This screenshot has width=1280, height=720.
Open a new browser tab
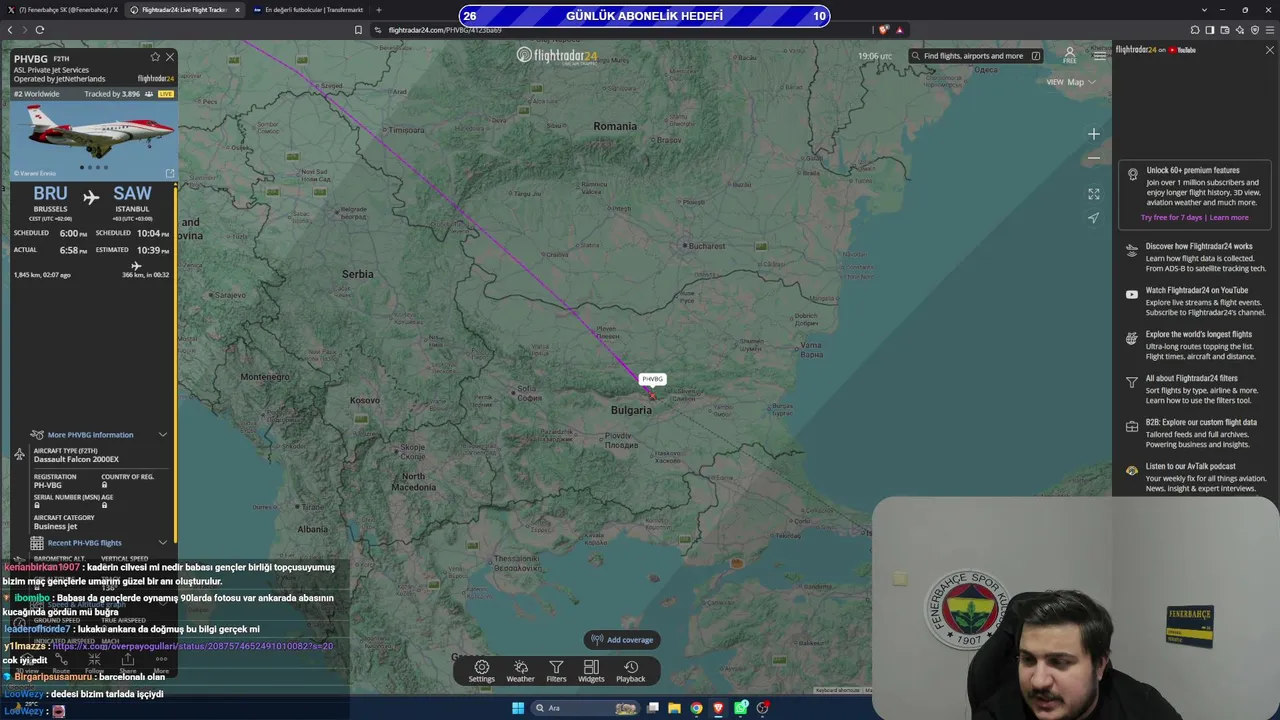click(x=378, y=10)
